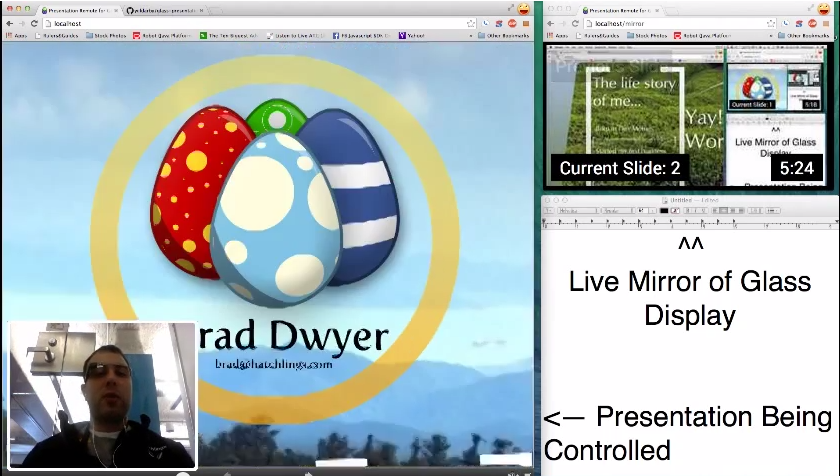Viewport: 840px width, 476px height.
Task: Open Chrome menu in mirror browser window
Action: [826, 24]
